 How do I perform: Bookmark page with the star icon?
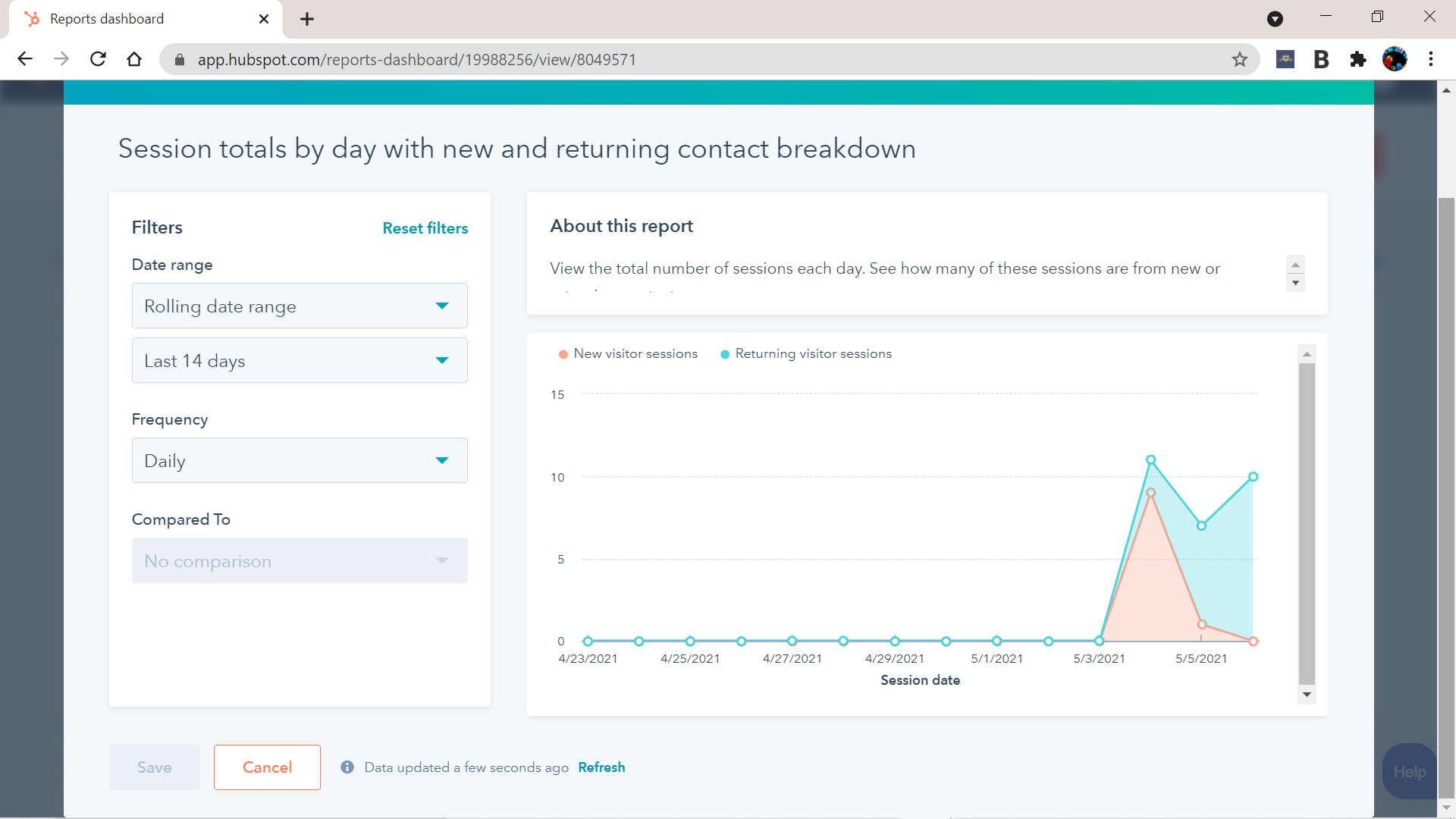click(1239, 59)
